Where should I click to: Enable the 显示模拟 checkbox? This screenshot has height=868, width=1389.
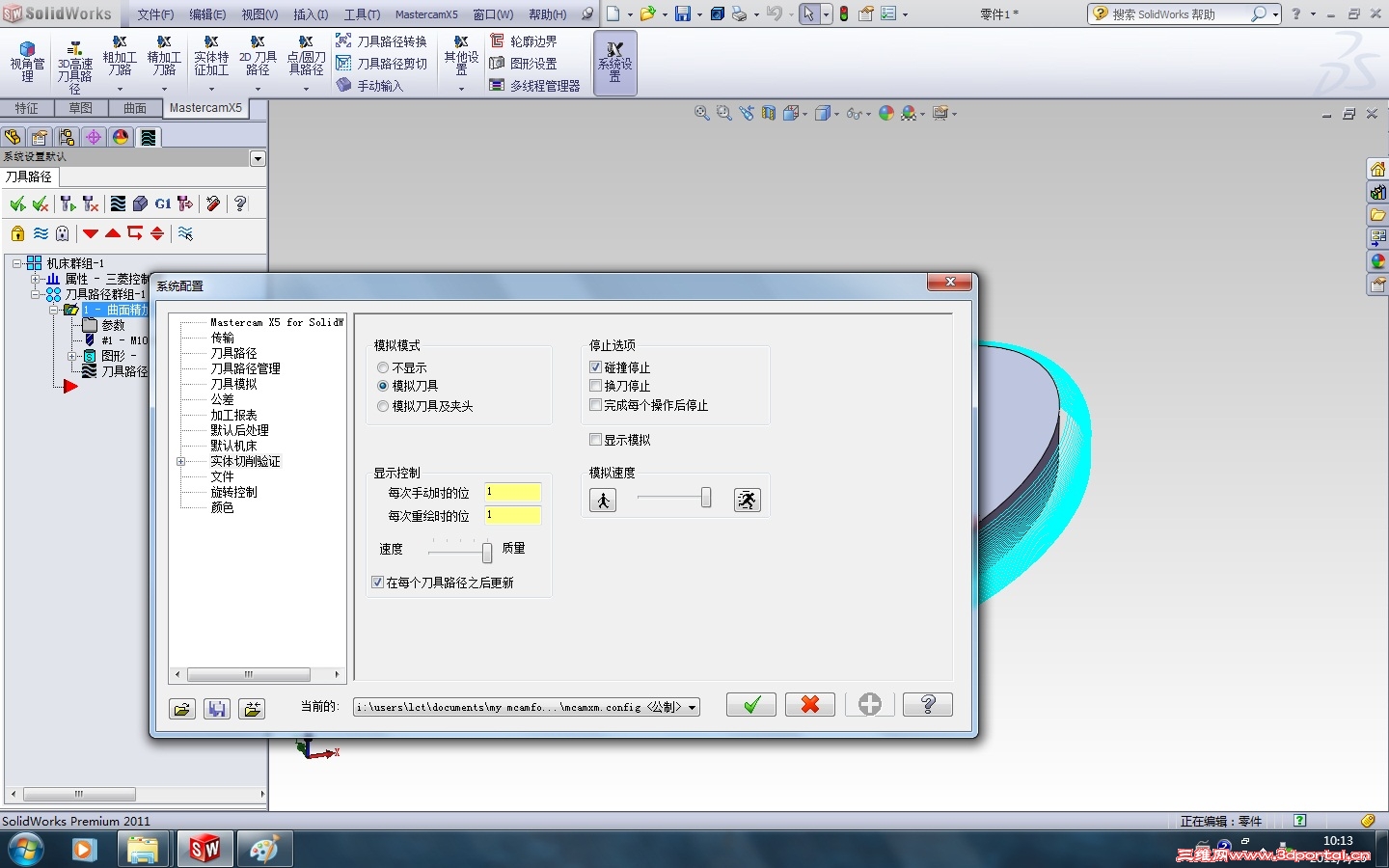(x=596, y=440)
